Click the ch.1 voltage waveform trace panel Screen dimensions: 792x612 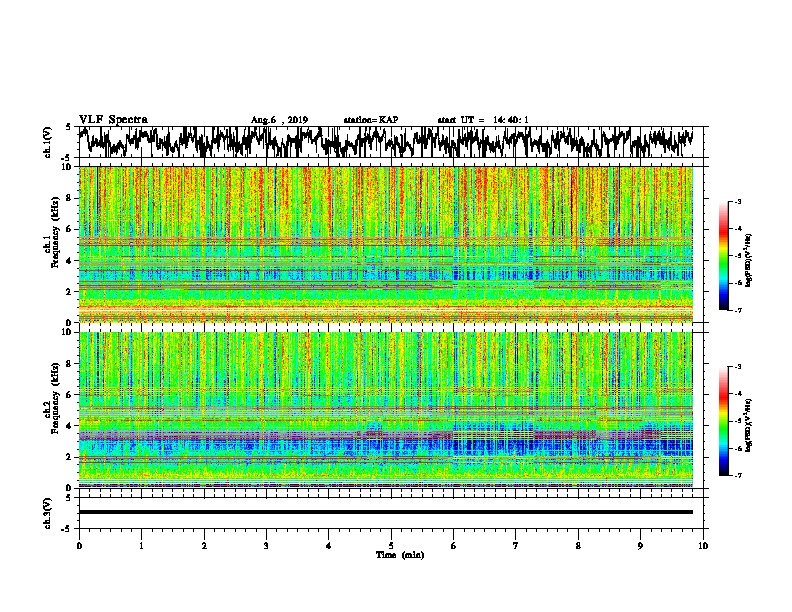pyautogui.click(x=391, y=142)
